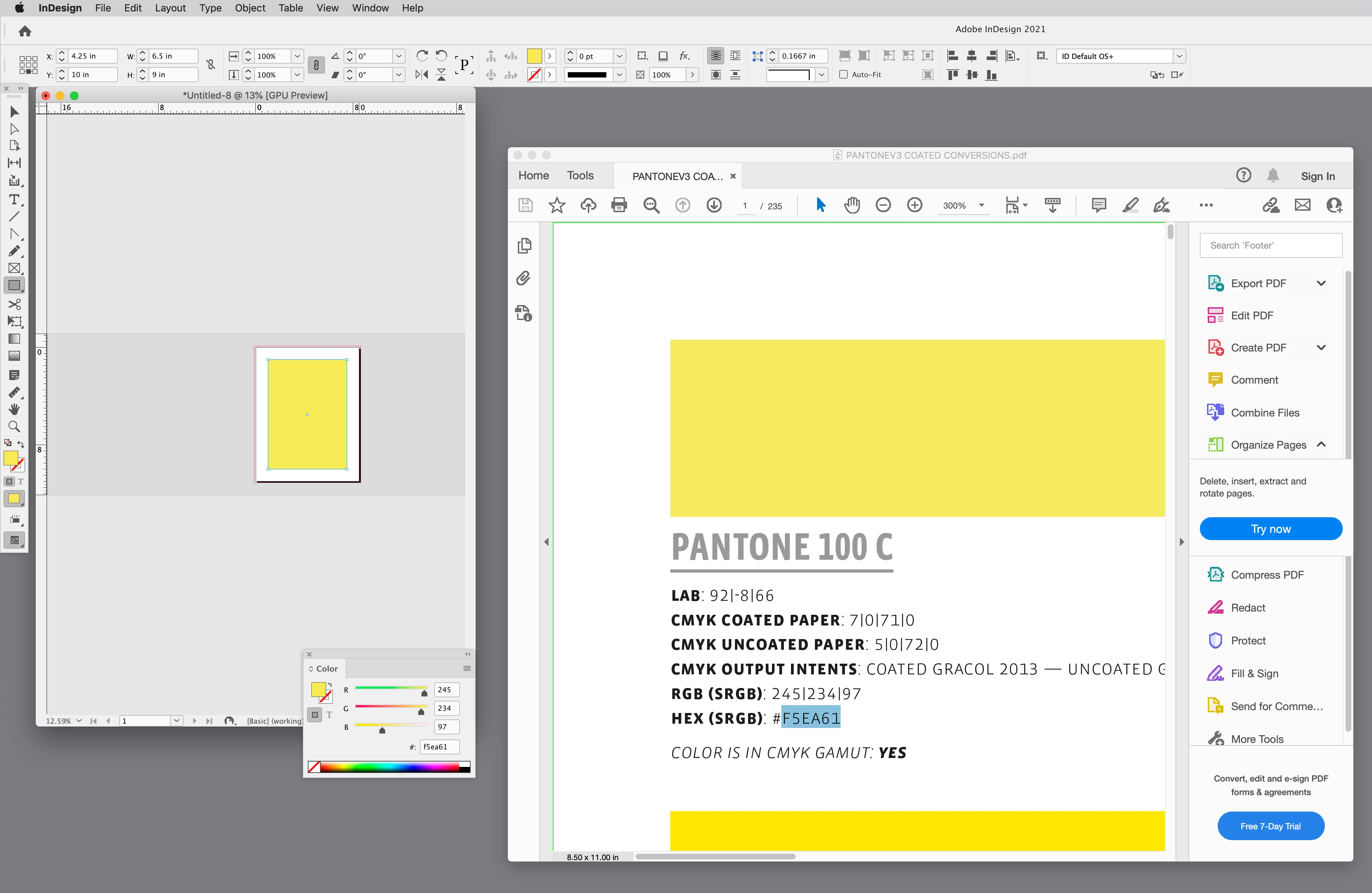This screenshot has width=1372, height=893.
Task: Select the Eyedropper tool
Action: 14,392
